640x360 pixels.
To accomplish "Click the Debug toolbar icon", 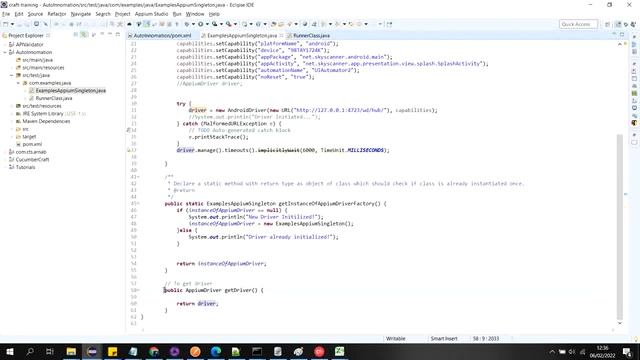I will click(x=187, y=24).
